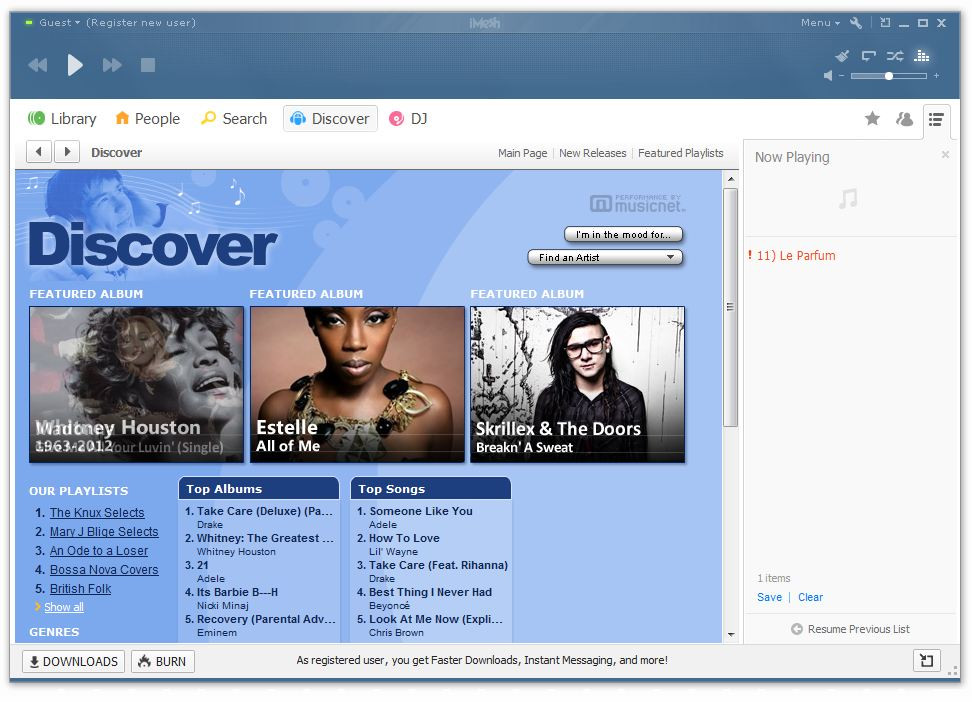972x702 pixels.
Task: Open the New Releases page
Action: tap(593, 153)
